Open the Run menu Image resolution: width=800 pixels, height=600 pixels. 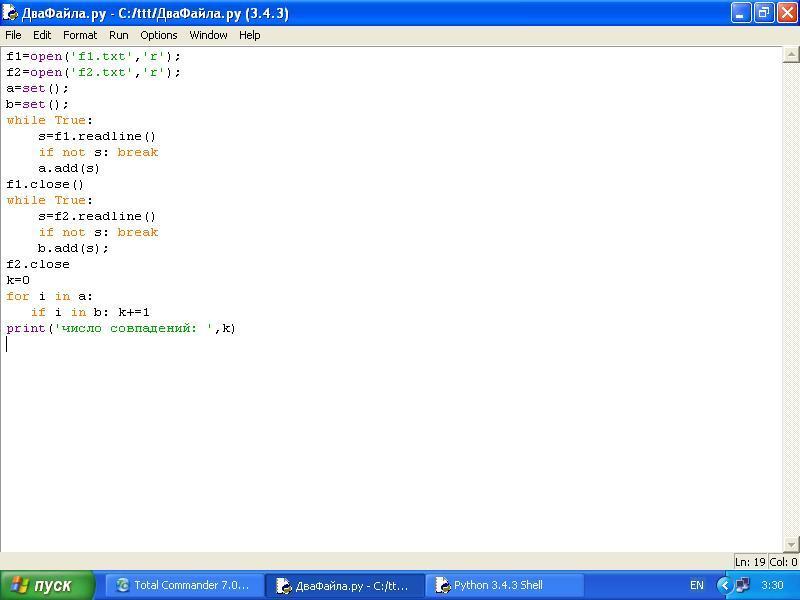click(x=118, y=35)
